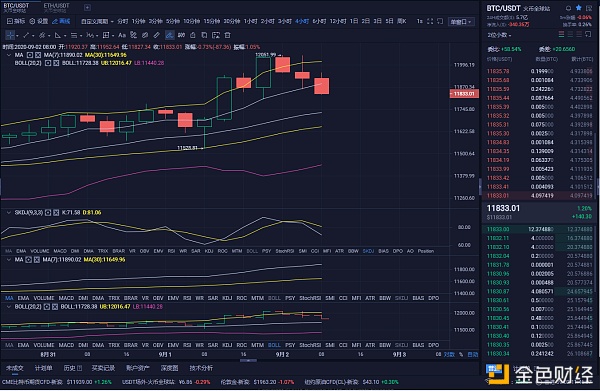The height and width of the screenshot is (391, 600).
Task: Click the blue star favorite icon
Action: click(x=579, y=8)
